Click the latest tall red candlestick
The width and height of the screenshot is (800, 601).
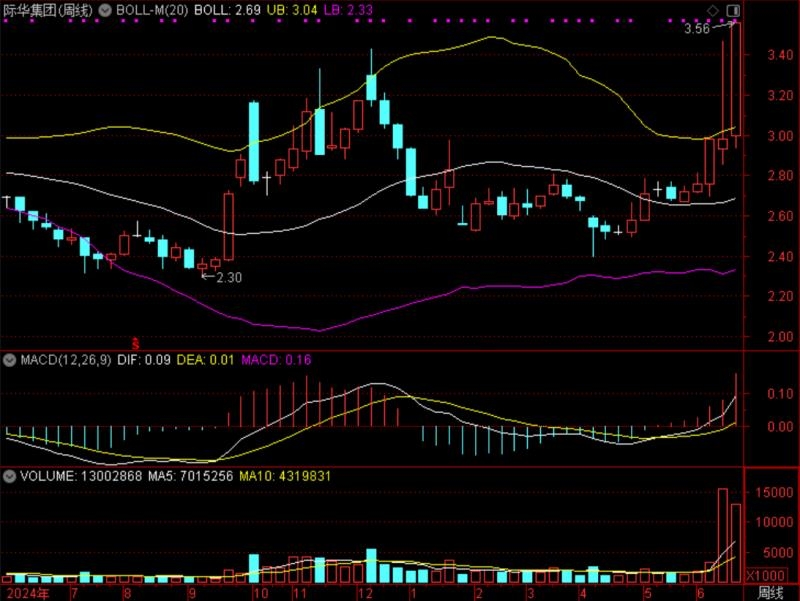[736, 79]
